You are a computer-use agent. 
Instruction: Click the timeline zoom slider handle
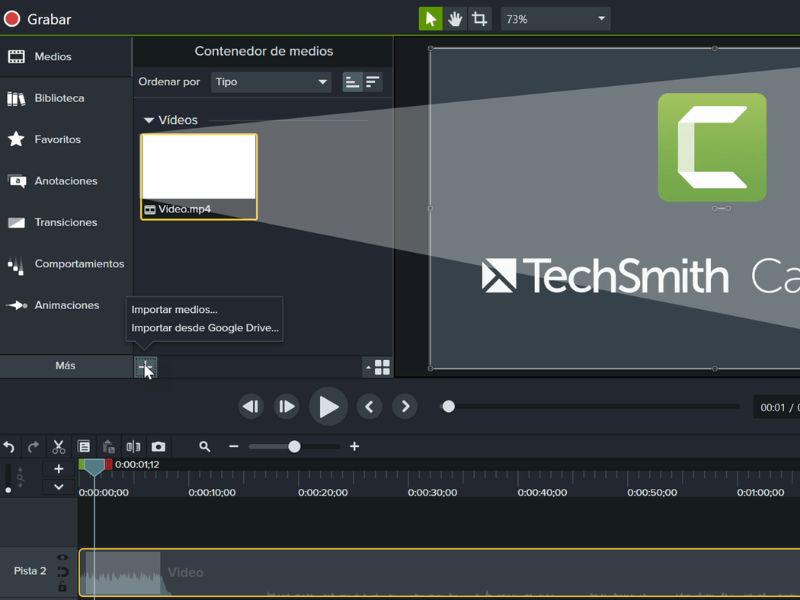pos(294,447)
